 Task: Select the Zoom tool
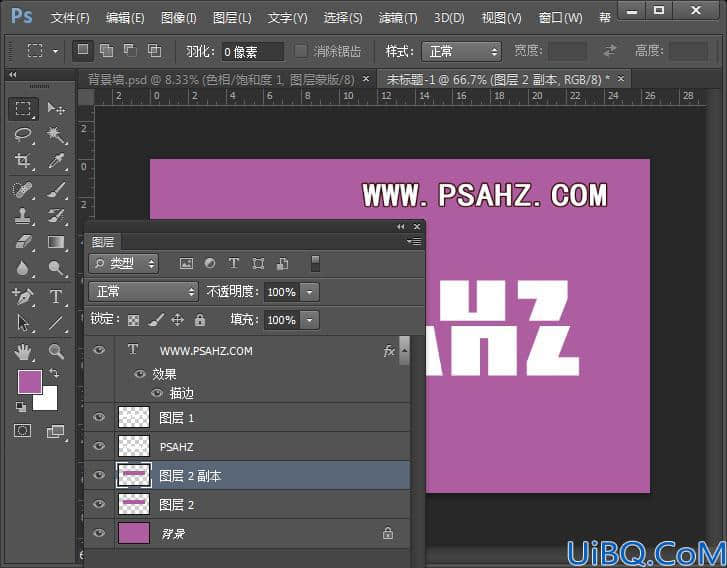tap(56, 351)
